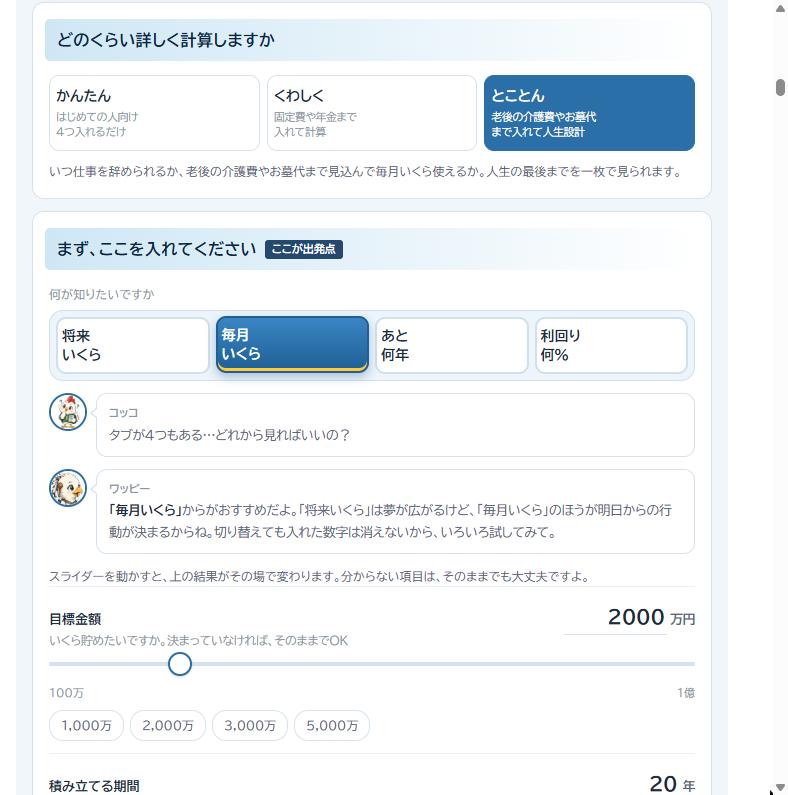788x795 pixels.
Task: Switch to the 毎月いくら tab
Action: (x=292, y=344)
